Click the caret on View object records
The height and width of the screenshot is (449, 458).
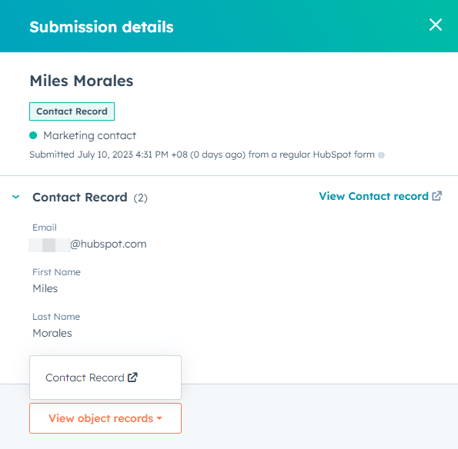pyautogui.click(x=159, y=418)
